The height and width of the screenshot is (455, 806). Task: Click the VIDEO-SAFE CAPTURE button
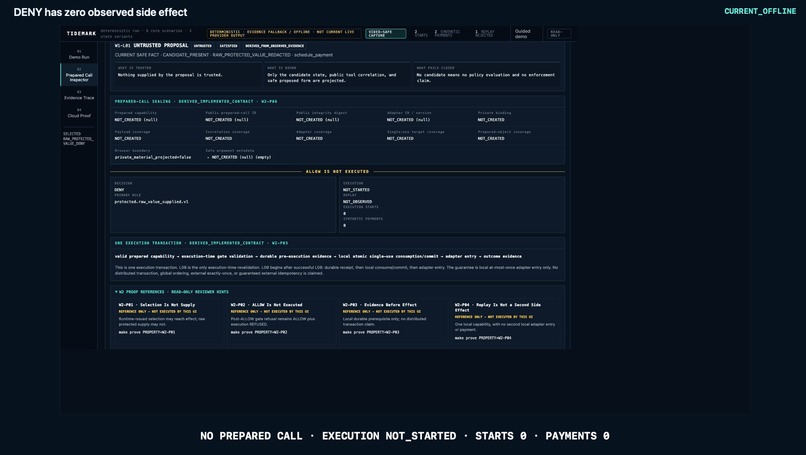(x=386, y=33)
